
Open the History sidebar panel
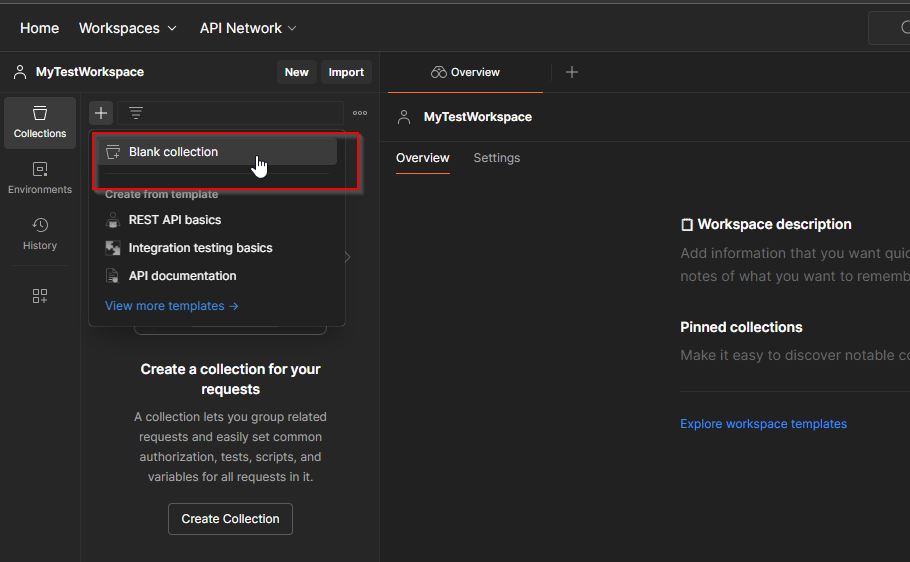pyautogui.click(x=39, y=234)
